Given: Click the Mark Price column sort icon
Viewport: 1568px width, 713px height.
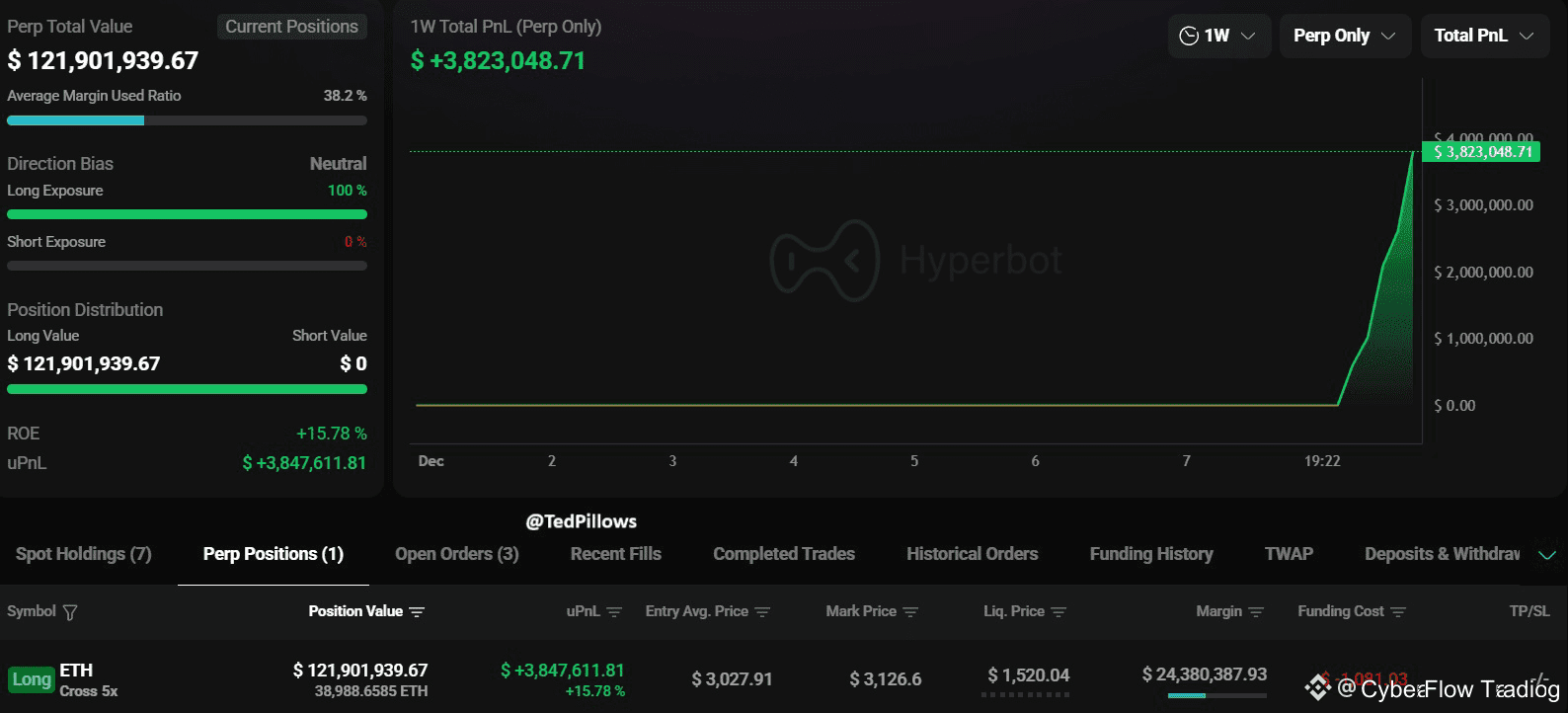Looking at the screenshot, I should pos(909,612).
